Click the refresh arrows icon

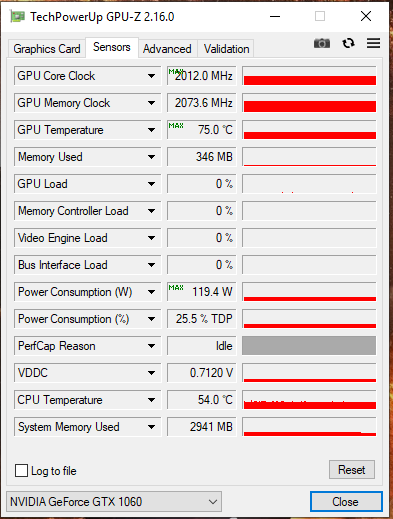tap(348, 43)
